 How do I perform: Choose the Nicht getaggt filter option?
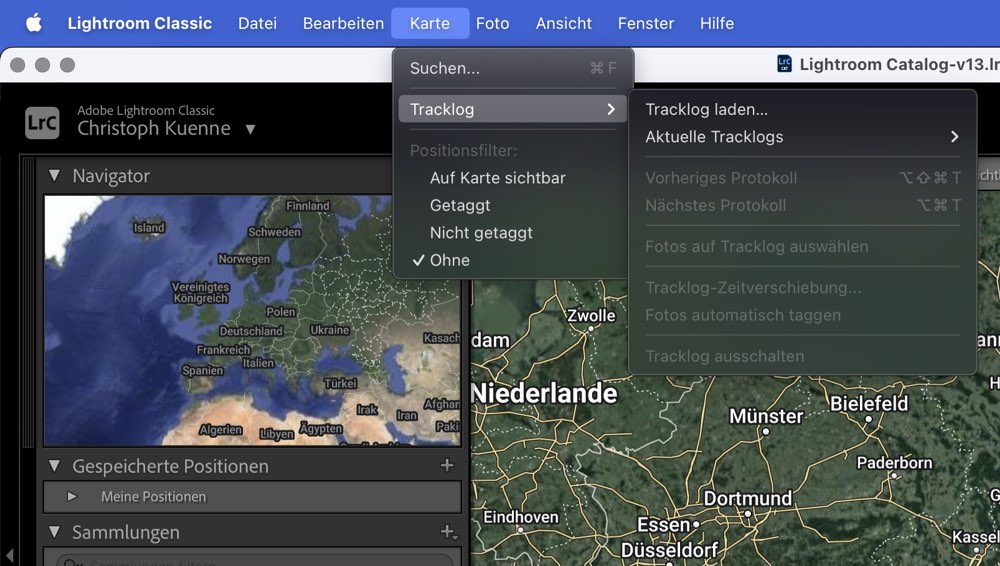(481, 233)
